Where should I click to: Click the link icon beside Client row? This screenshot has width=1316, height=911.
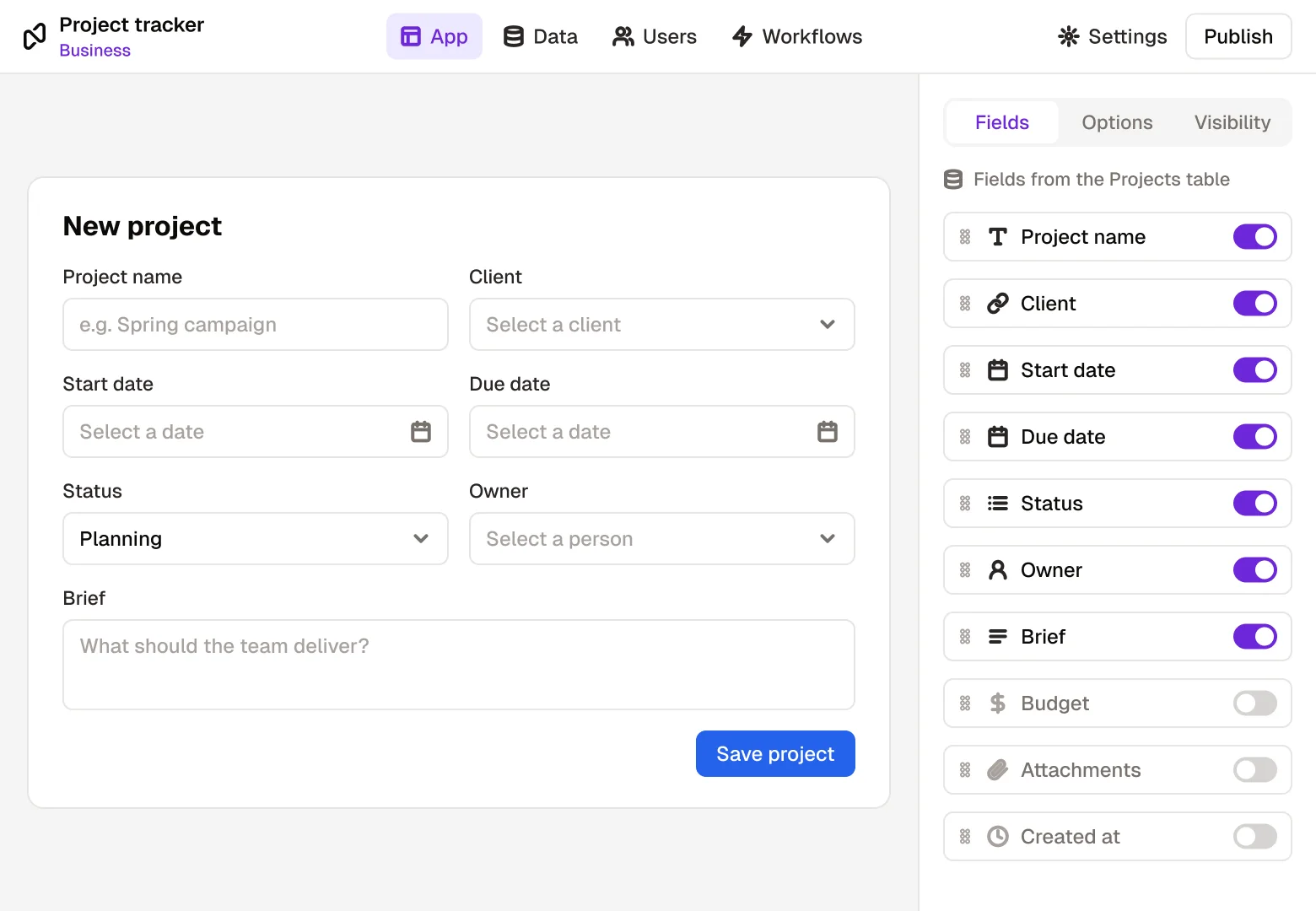coord(998,304)
